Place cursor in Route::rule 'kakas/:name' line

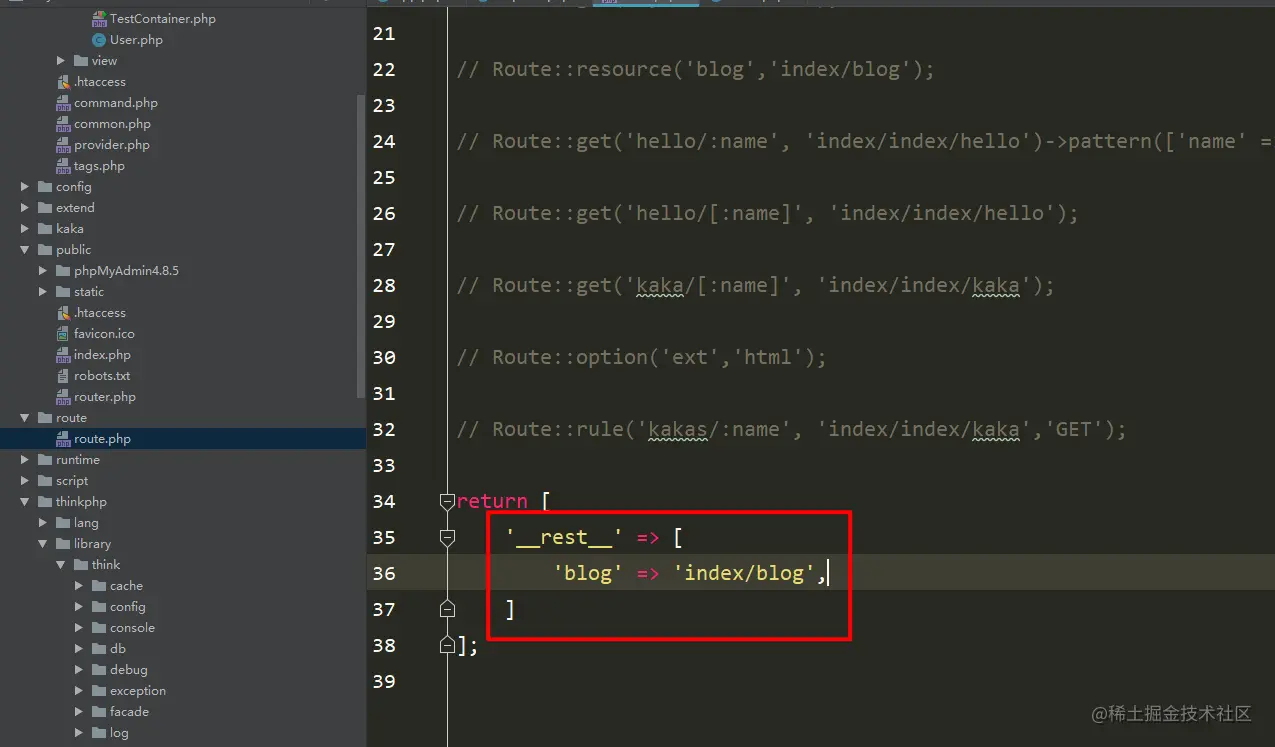tap(791, 429)
